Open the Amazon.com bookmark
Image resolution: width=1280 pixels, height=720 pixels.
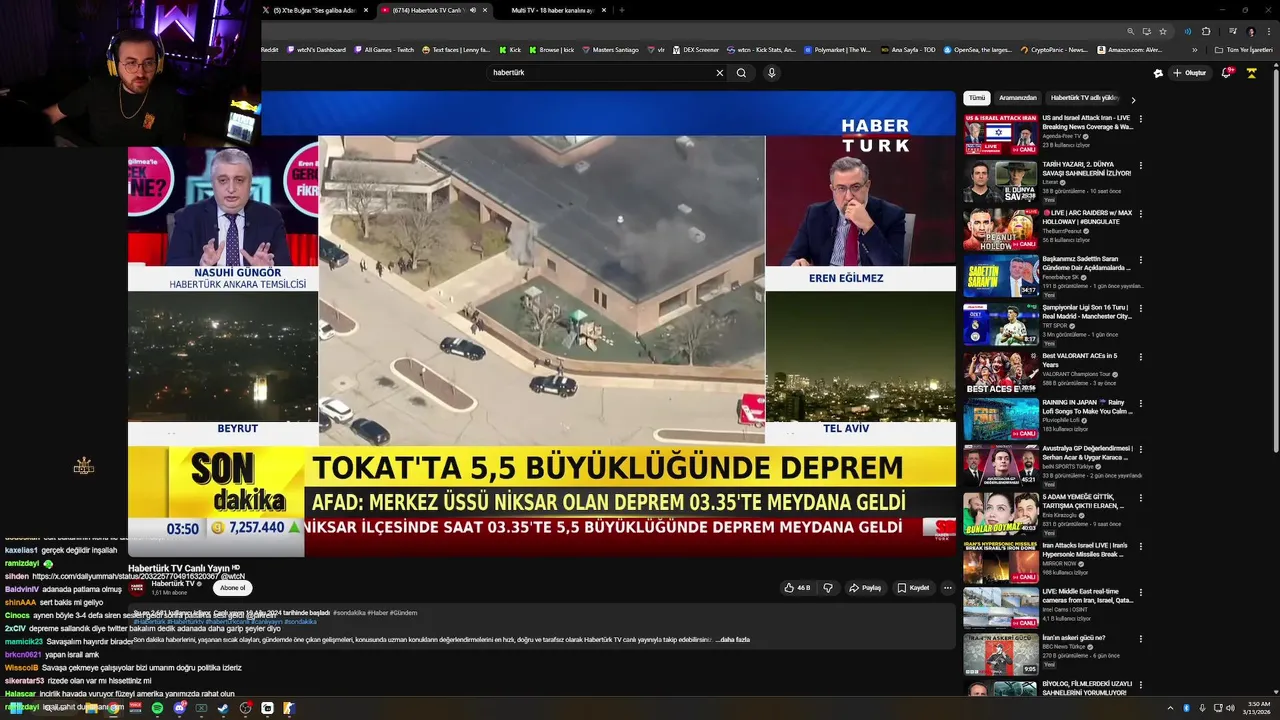(1130, 50)
